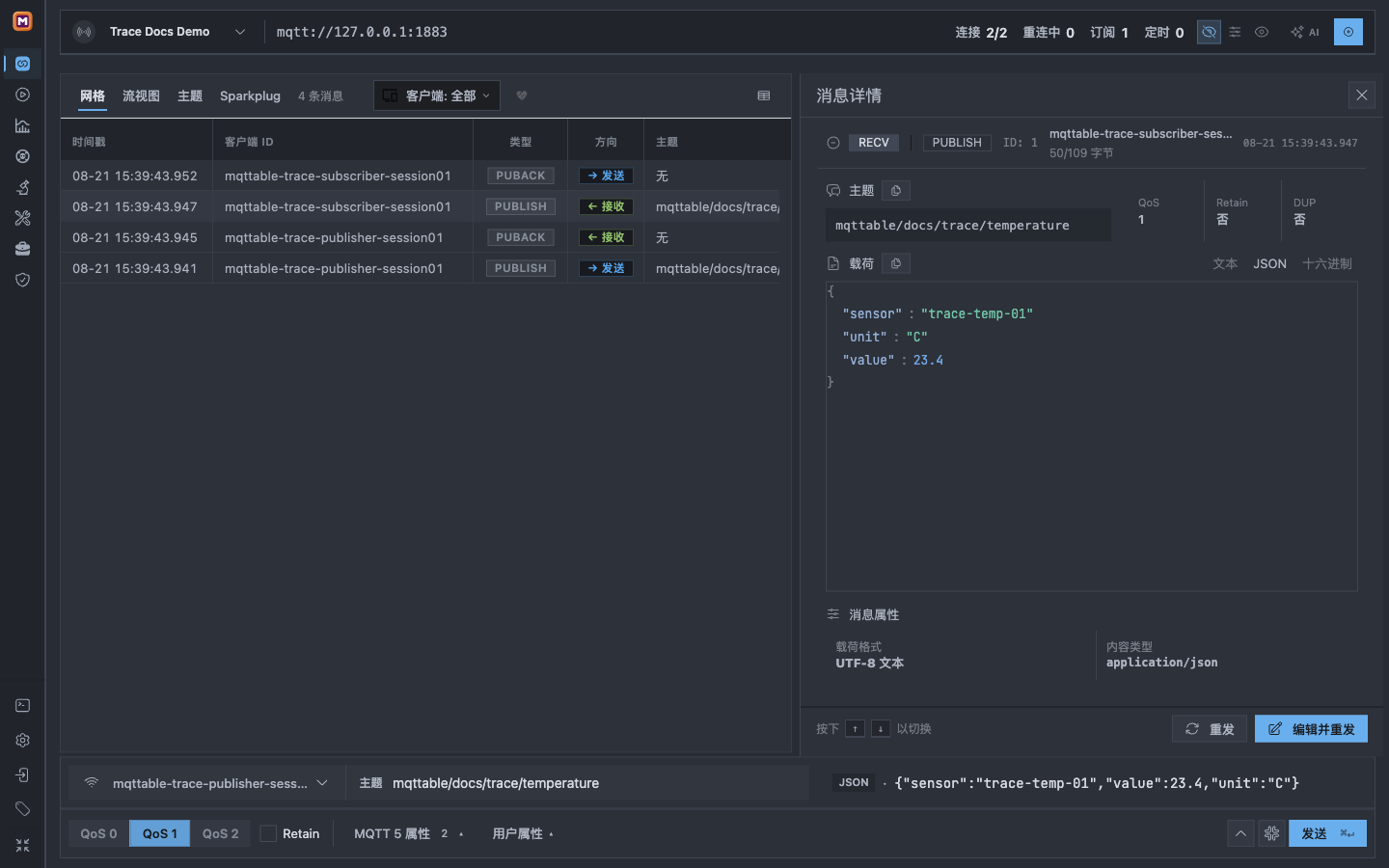
Task: Expand 用户属性 section
Action: 523,833
